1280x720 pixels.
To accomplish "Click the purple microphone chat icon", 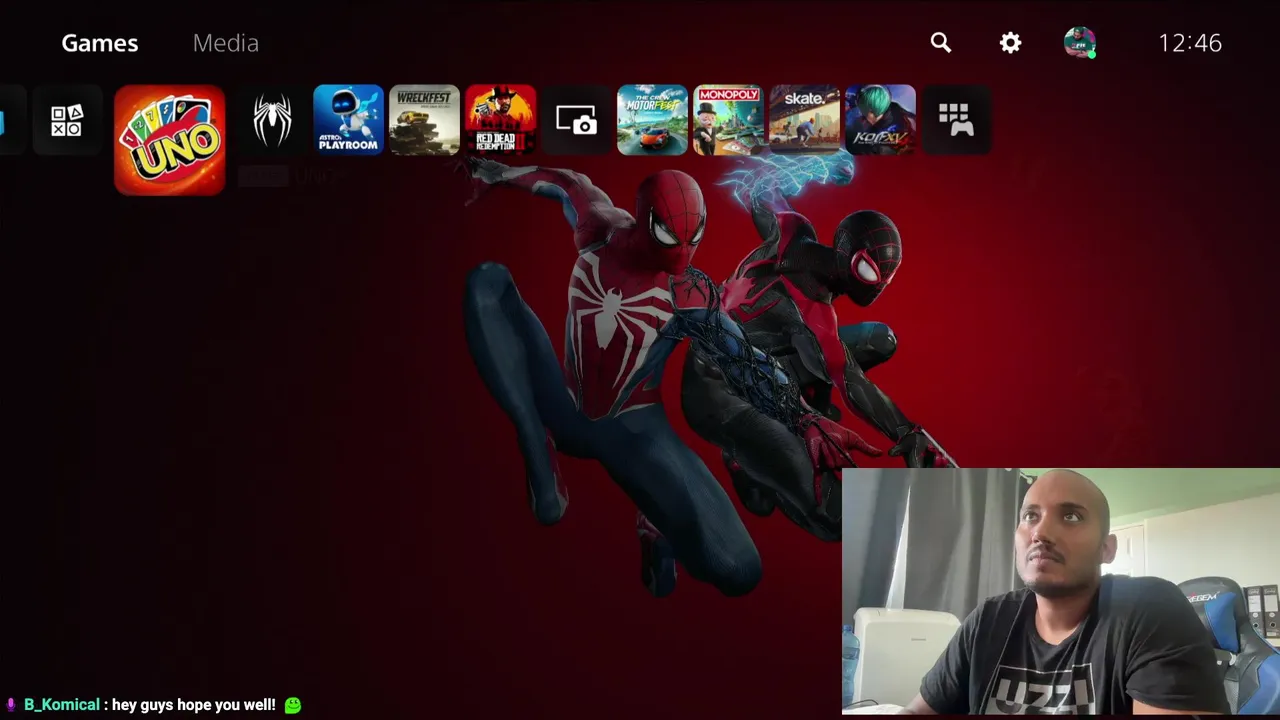I will 11,705.
